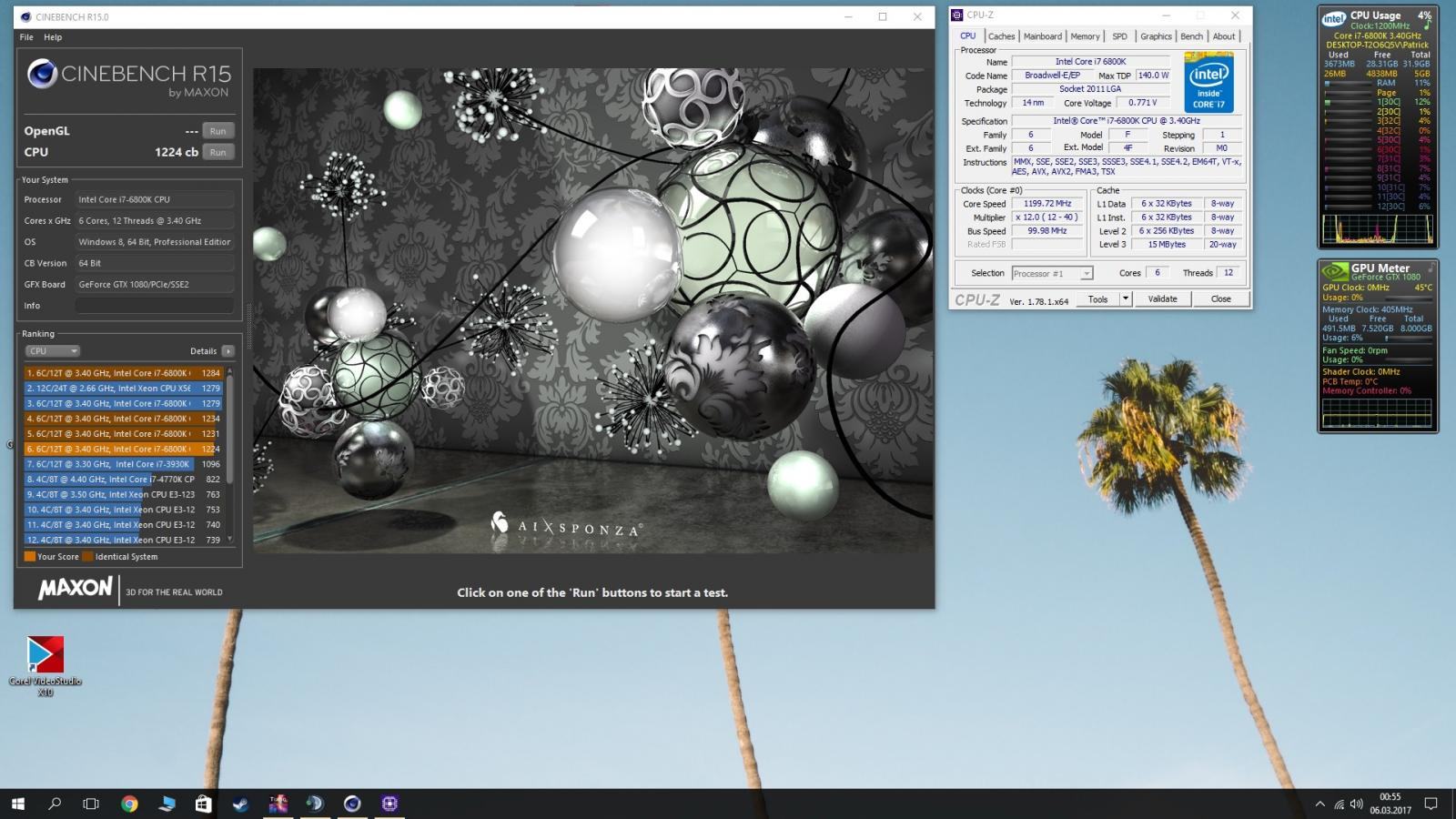Screen dimensions: 1456x819
Task: Click the Core Voltage value field
Action: click(1143, 103)
